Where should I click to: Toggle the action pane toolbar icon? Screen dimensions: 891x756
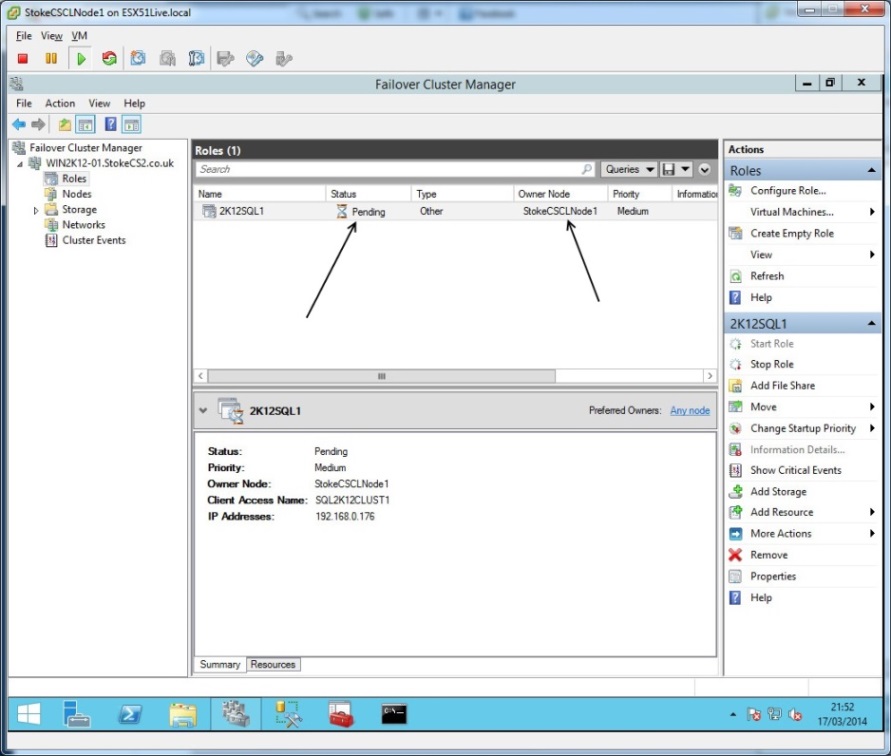[131, 124]
